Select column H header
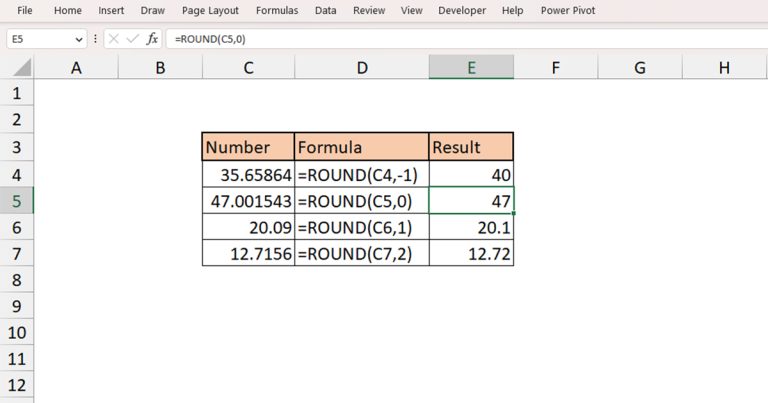768x403 pixels. coord(724,68)
